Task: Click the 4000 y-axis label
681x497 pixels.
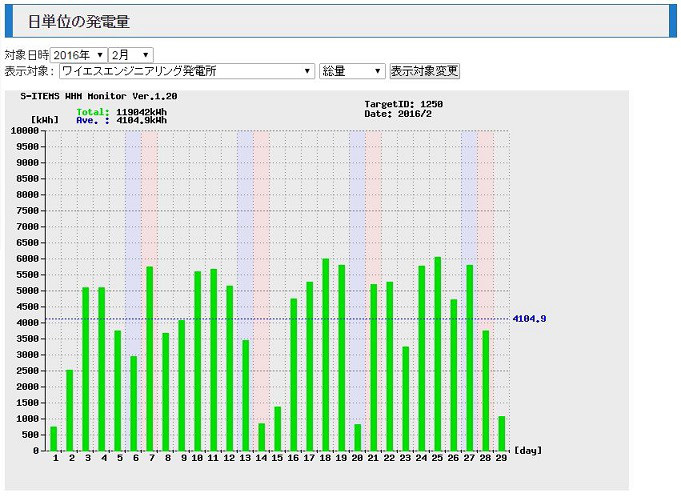Action: (28, 323)
